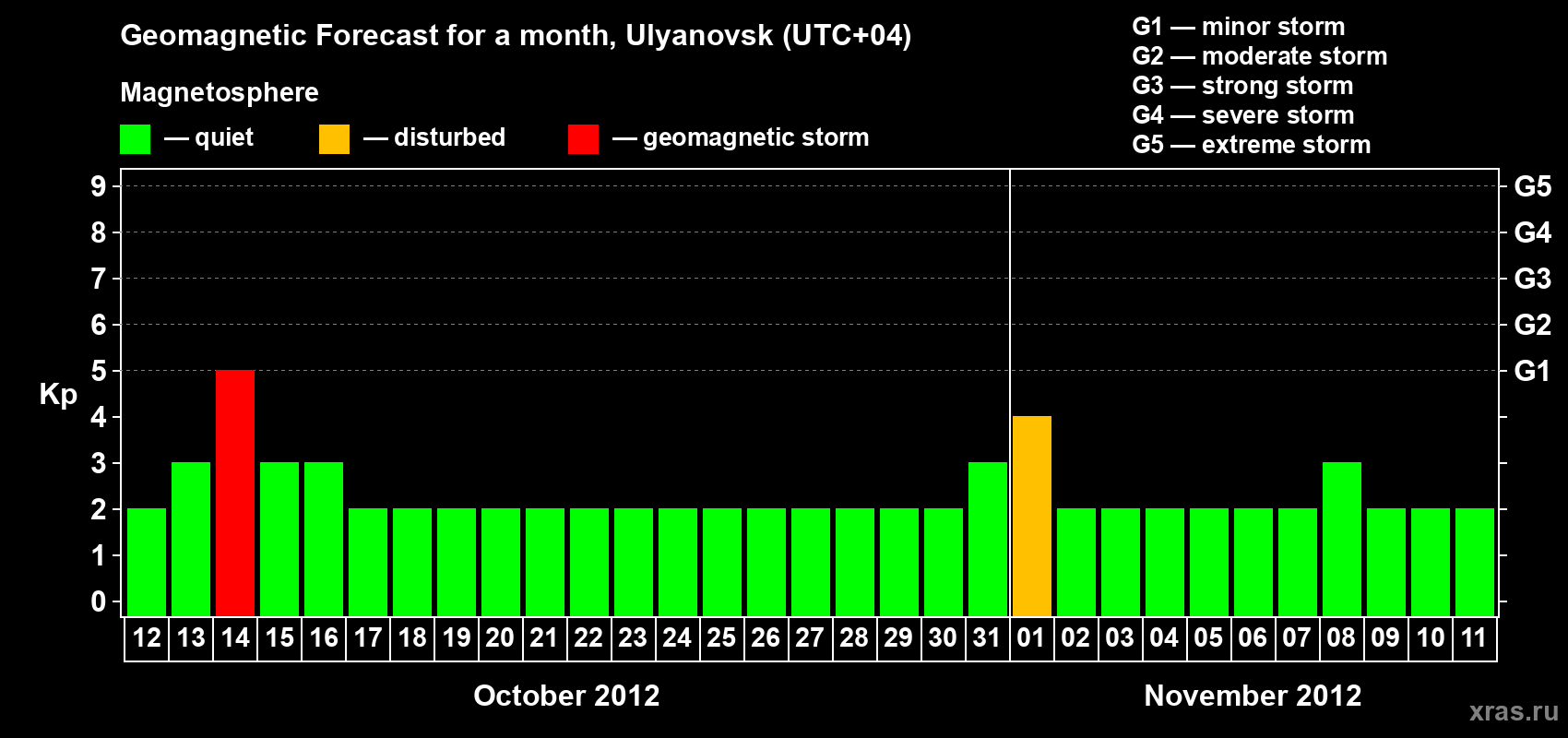Click the 'G1 — minor storm' legend line
The image size is (1568, 738).
tap(1238, 27)
